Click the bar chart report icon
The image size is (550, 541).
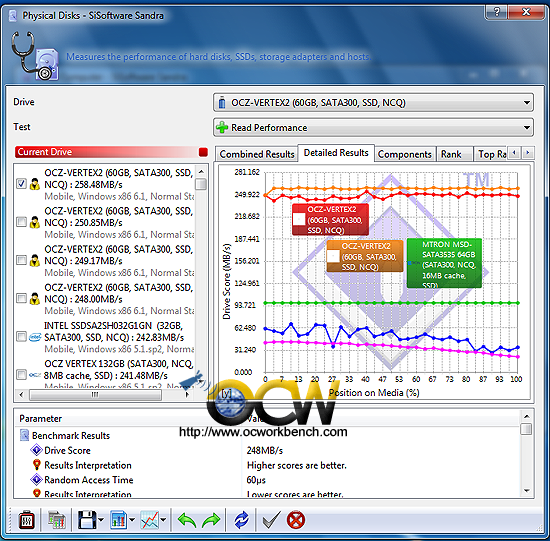119,520
